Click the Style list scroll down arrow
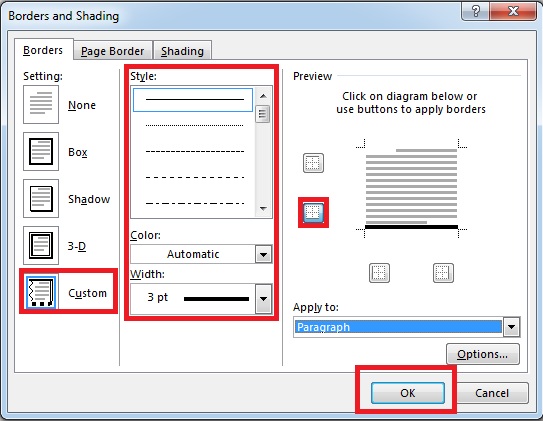The width and height of the screenshot is (543, 421). (x=263, y=208)
